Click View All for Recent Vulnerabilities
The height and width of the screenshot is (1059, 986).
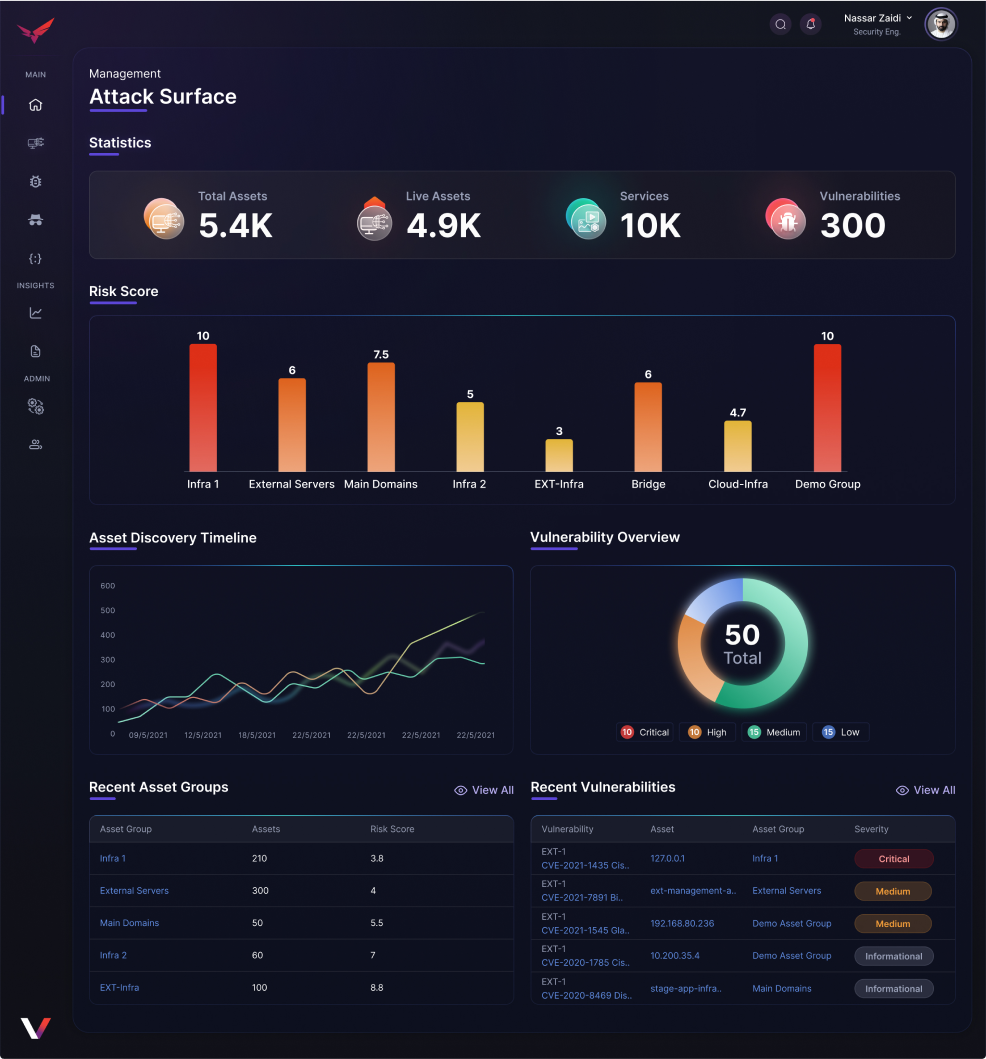[x=926, y=790]
